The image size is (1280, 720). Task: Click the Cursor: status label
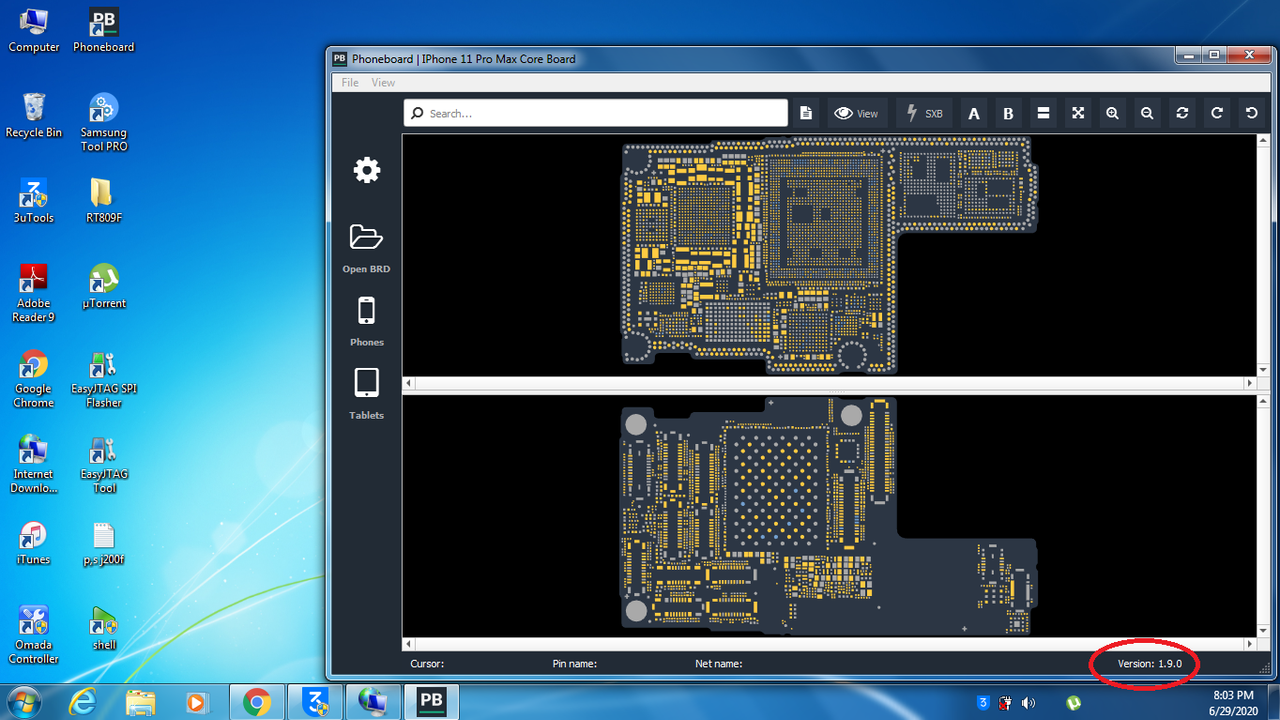[427, 663]
